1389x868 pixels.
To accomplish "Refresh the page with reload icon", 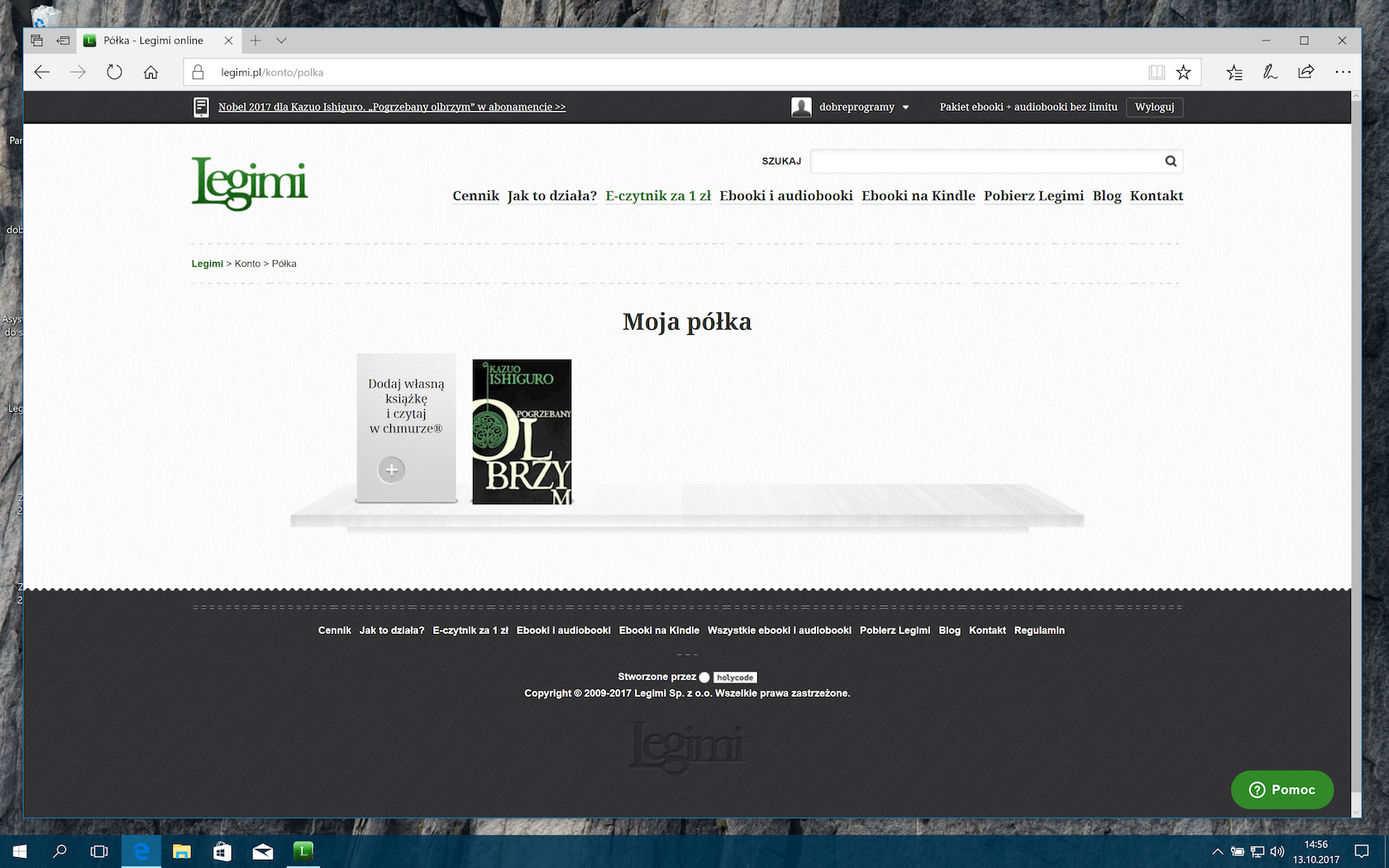I will tap(114, 72).
